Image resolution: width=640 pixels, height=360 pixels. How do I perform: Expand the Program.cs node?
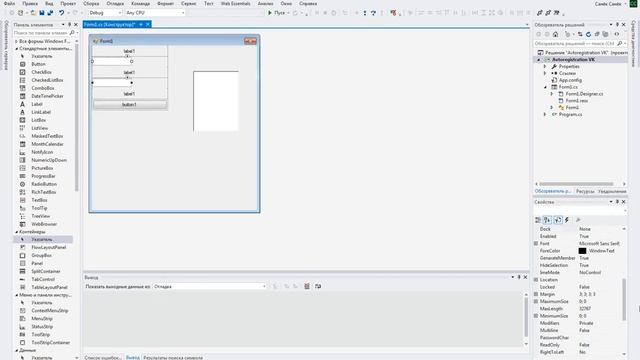point(545,115)
